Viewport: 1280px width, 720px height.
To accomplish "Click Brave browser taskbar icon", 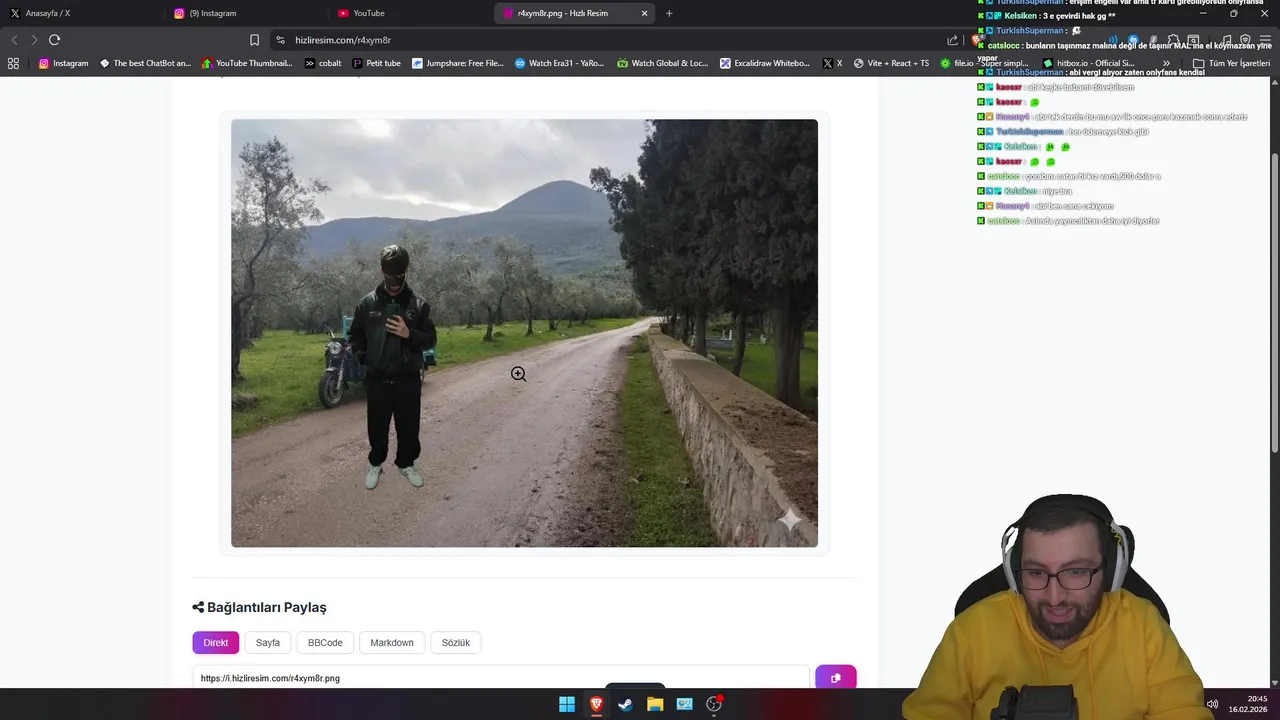I will point(596,704).
